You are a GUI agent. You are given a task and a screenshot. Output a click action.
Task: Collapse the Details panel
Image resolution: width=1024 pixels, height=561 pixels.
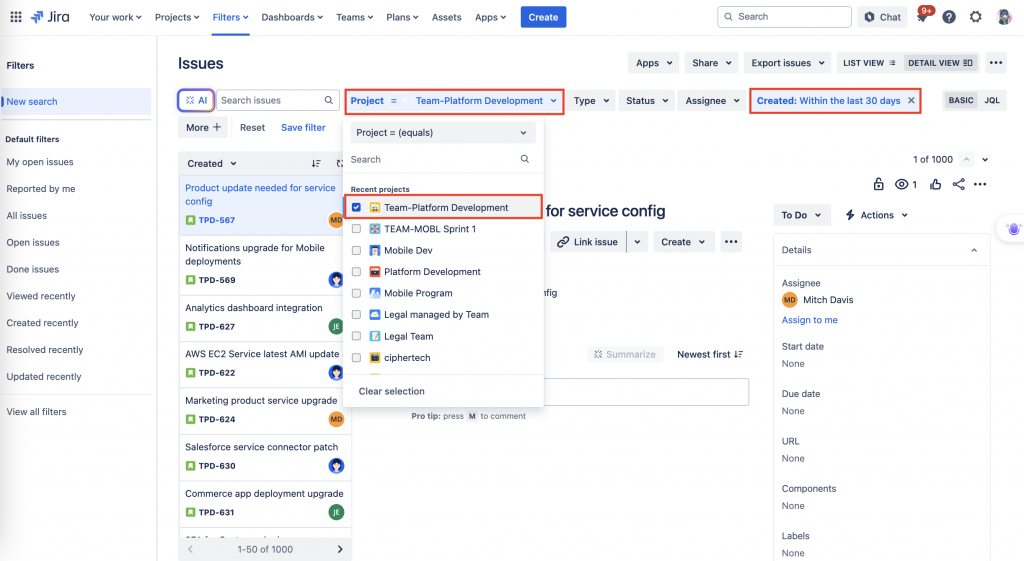(x=974, y=250)
